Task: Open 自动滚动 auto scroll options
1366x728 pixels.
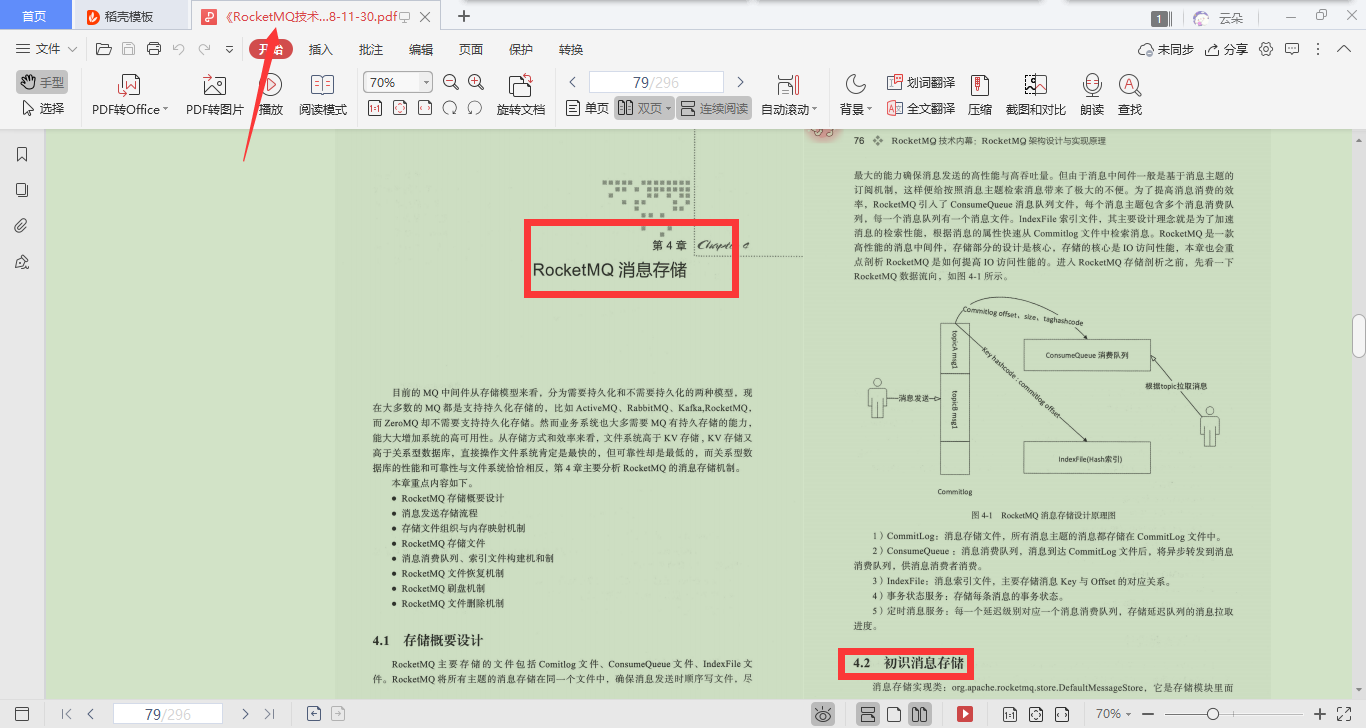Action: click(789, 96)
